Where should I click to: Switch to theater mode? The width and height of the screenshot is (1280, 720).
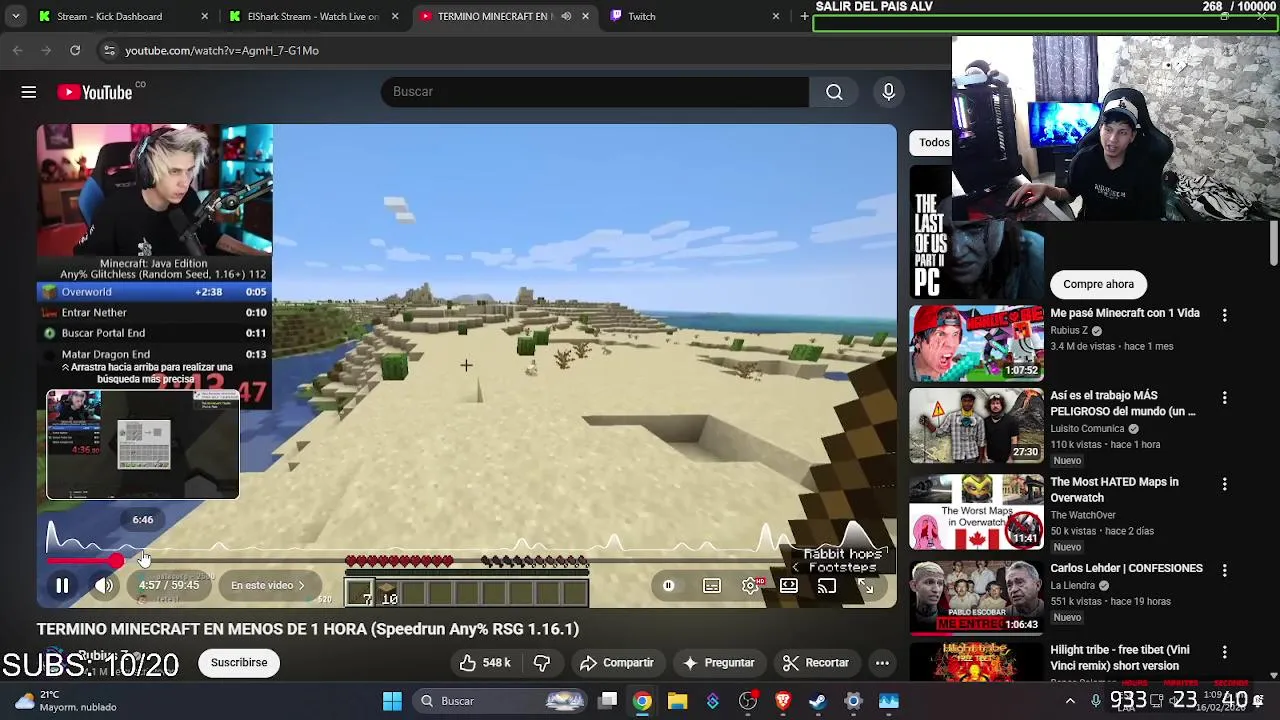[789, 586]
